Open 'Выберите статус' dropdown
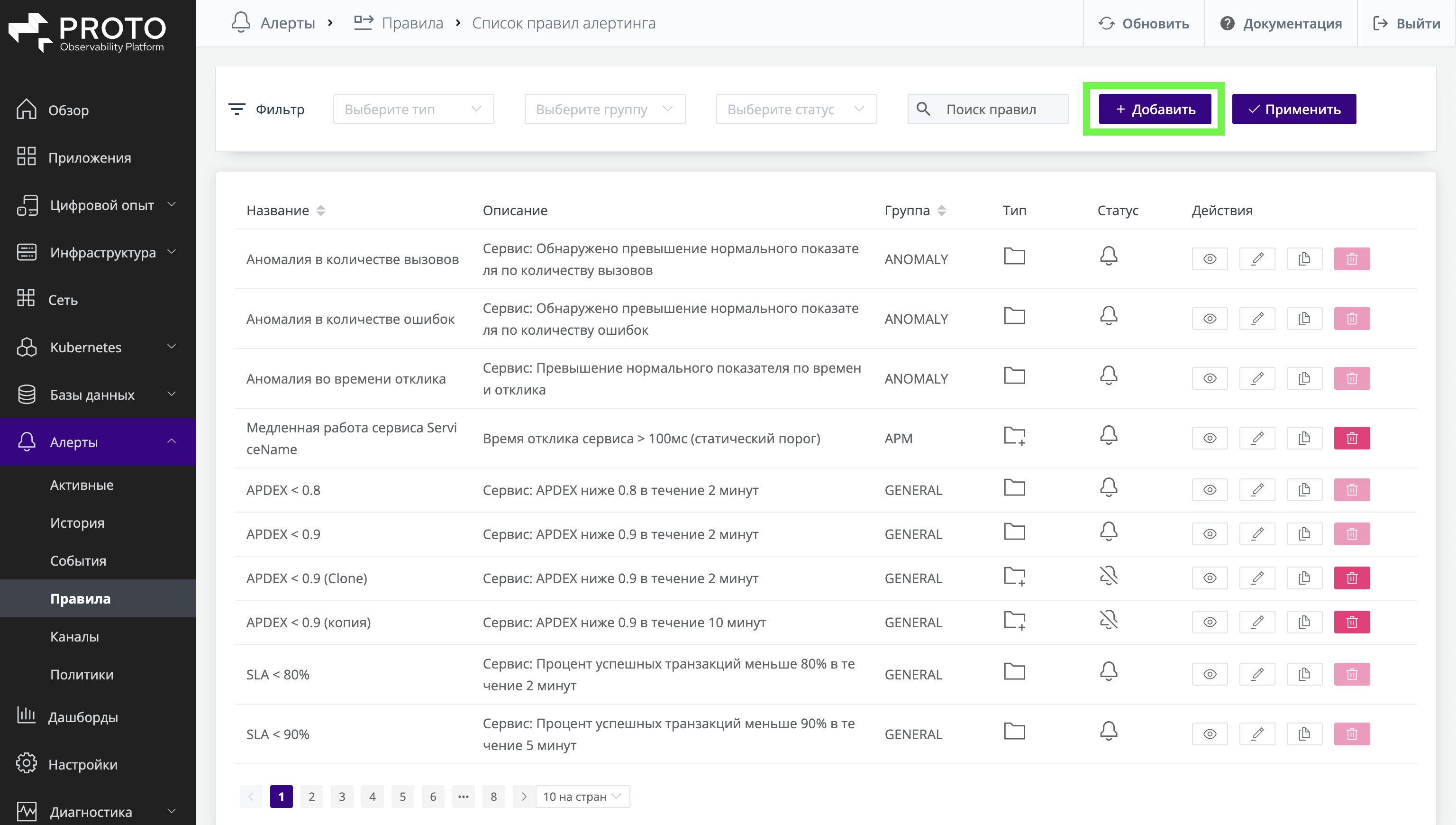Viewport: 1456px width, 825px height. [x=796, y=109]
